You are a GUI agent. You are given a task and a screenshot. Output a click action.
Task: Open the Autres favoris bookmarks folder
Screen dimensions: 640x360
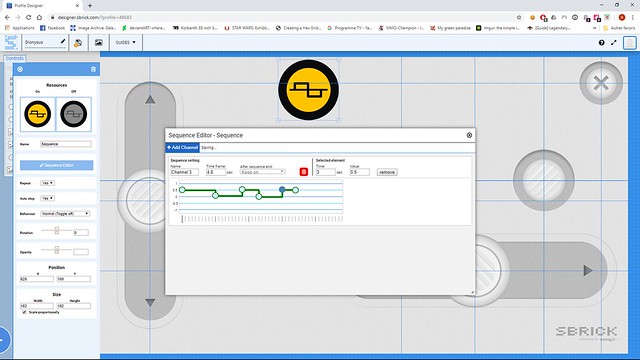tap(619, 28)
